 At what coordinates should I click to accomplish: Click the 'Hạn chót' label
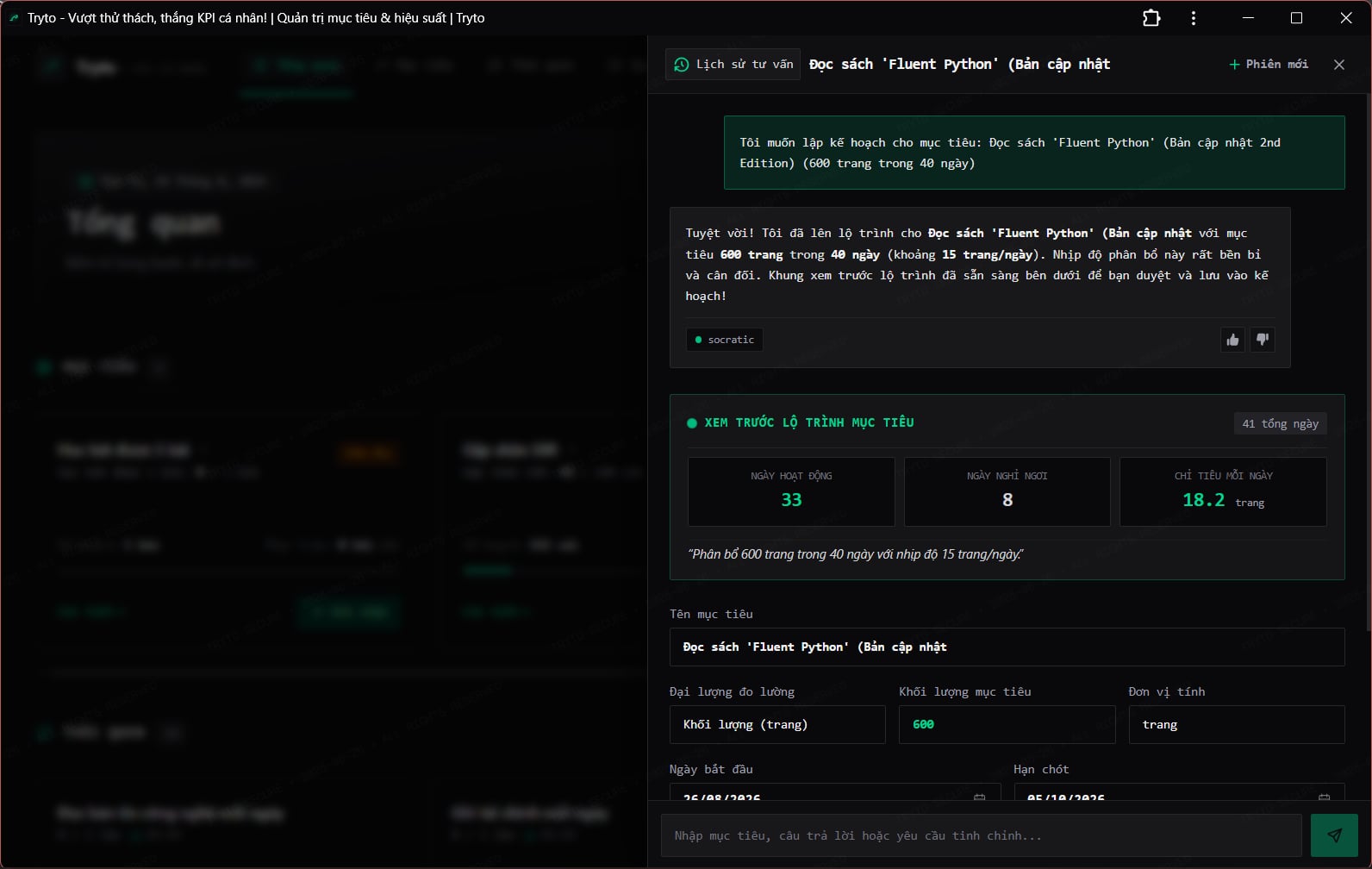coord(1041,770)
